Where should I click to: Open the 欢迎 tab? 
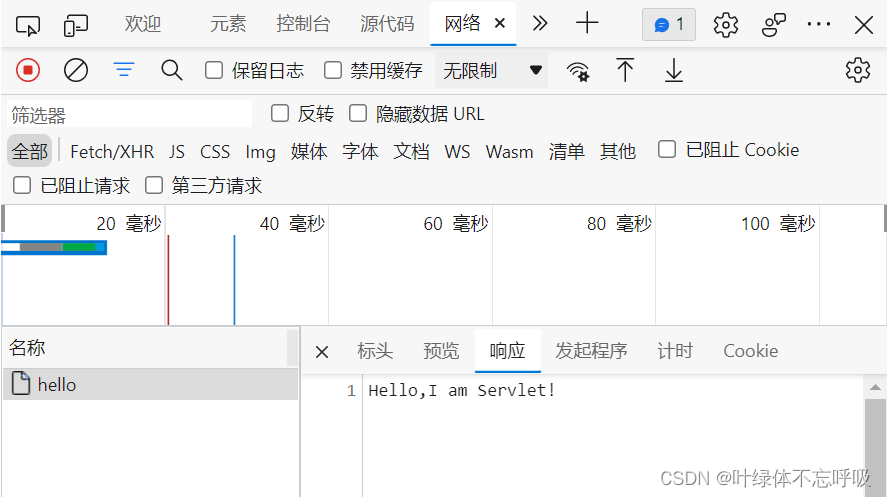pyautogui.click(x=143, y=24)
